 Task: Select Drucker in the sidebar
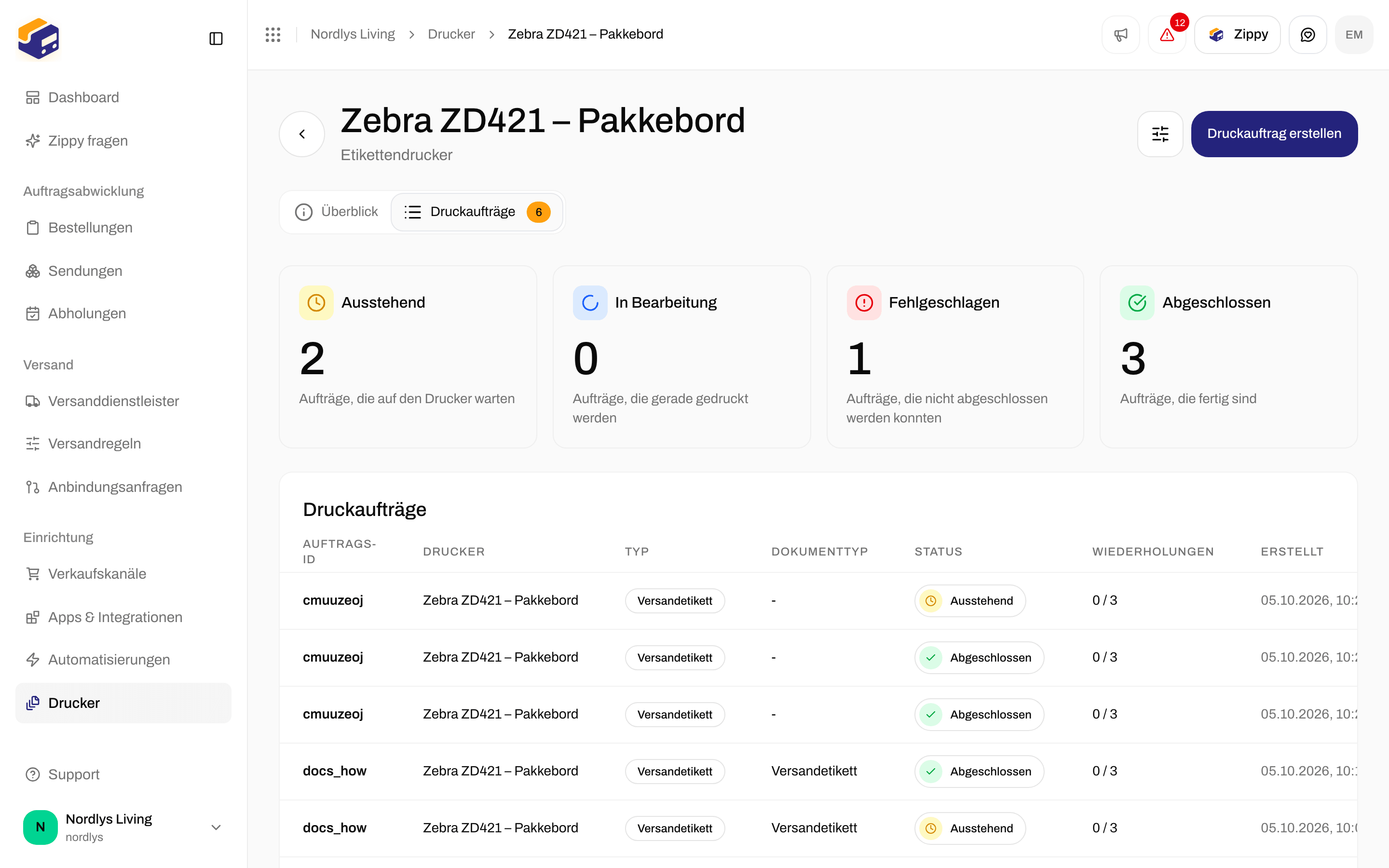[x=123, y=703]
